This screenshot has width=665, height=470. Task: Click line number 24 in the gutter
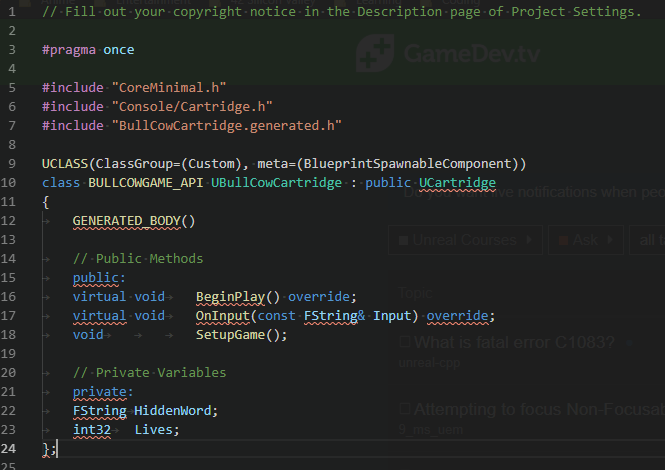pyautogui.click(x=8, y=449)
